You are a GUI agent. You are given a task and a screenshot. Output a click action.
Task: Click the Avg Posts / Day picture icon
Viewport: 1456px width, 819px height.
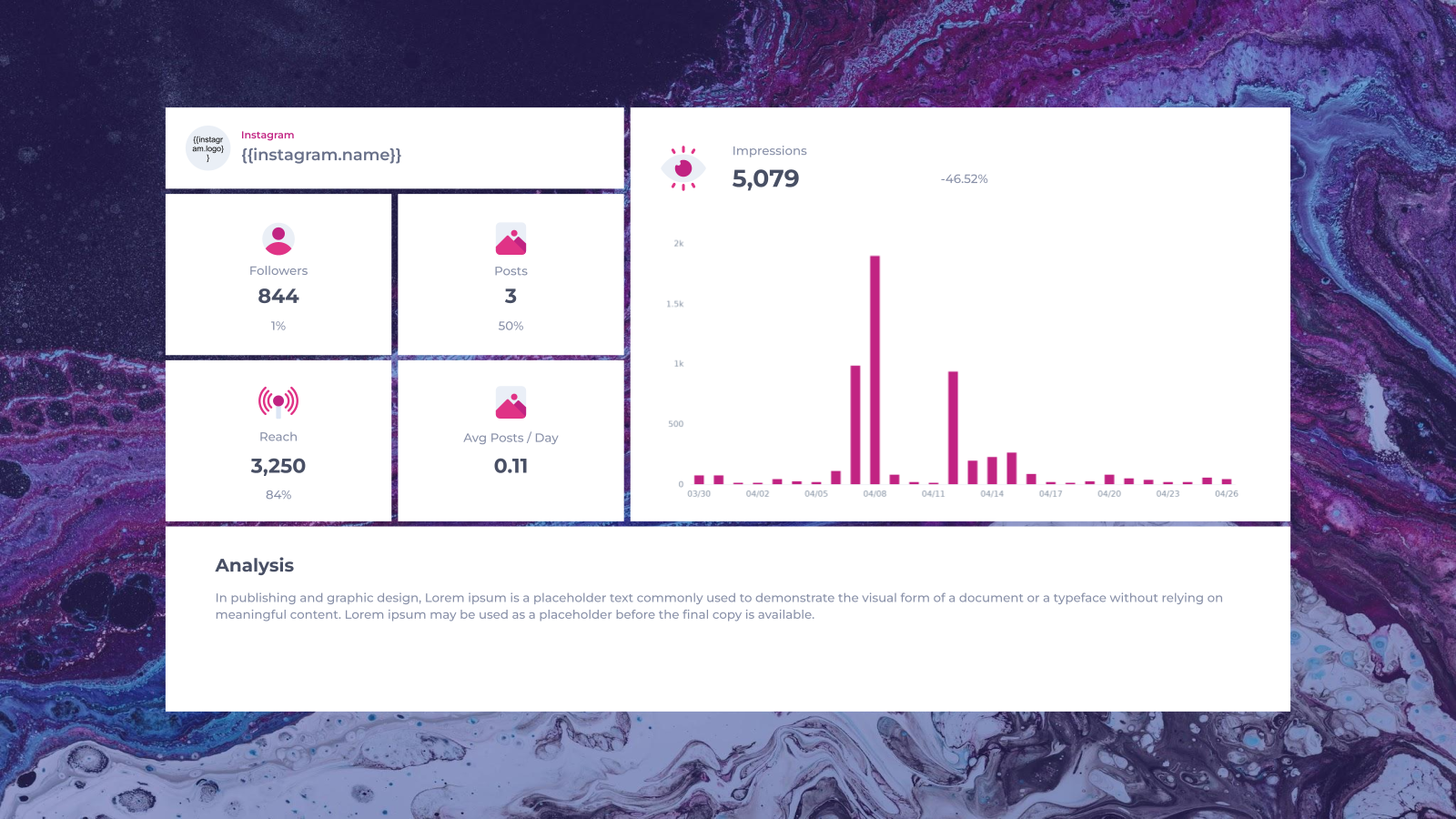coord(511,402)
